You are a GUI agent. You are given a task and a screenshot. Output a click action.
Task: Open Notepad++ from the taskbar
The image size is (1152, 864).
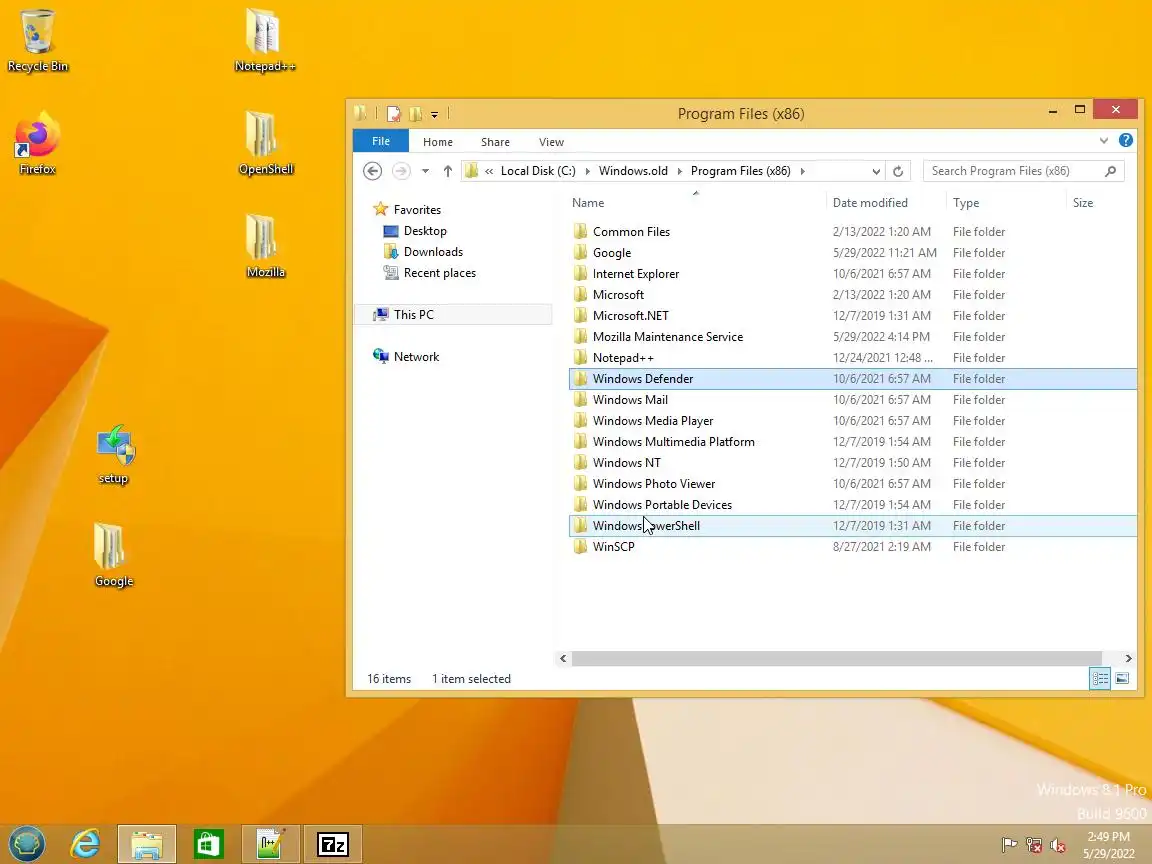click(x=270, y=844)
